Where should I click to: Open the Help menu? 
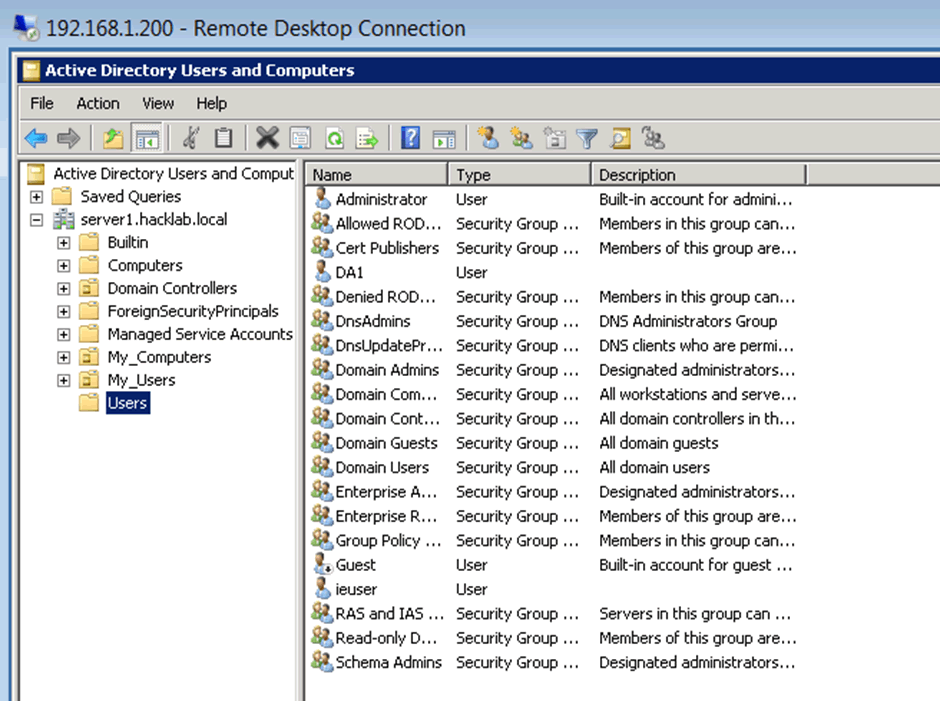pos(212,104)
